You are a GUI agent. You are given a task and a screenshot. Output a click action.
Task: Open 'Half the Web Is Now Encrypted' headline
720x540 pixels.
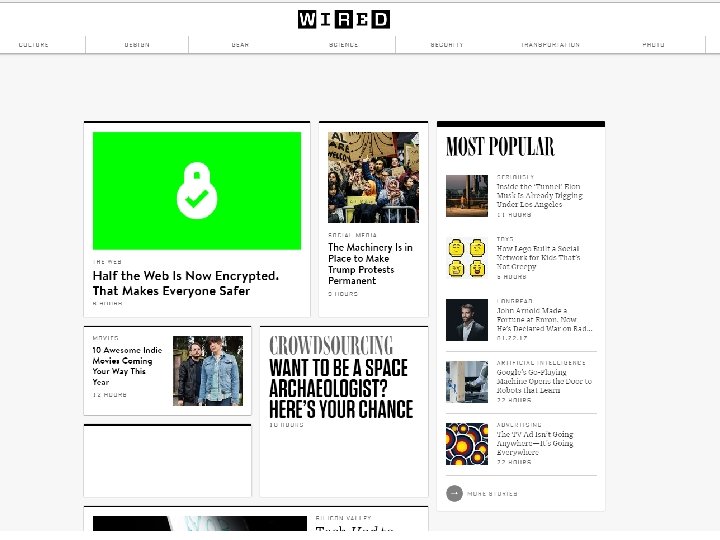(x=186, y=283)
